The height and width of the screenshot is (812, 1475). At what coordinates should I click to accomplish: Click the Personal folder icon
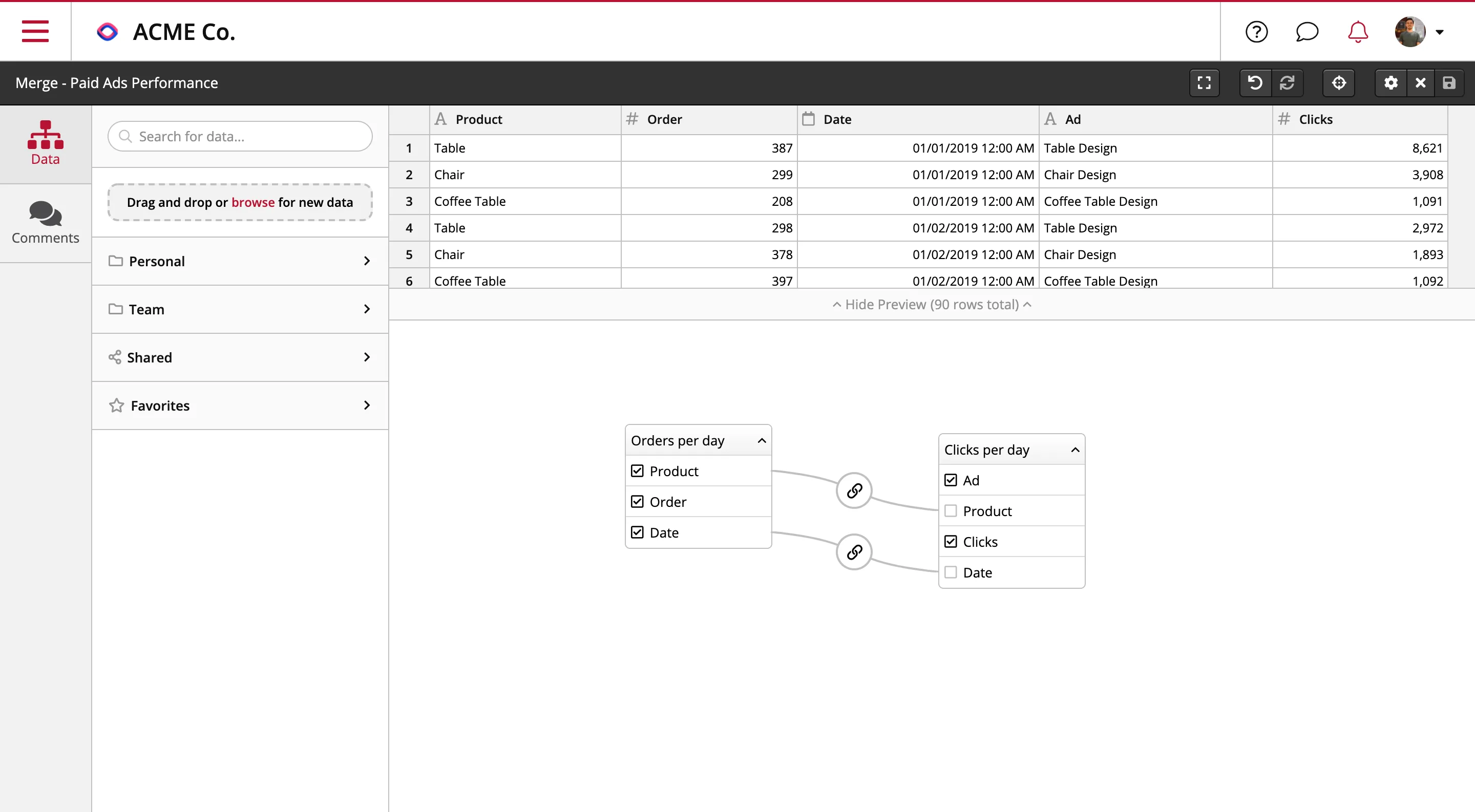(116, 261)
